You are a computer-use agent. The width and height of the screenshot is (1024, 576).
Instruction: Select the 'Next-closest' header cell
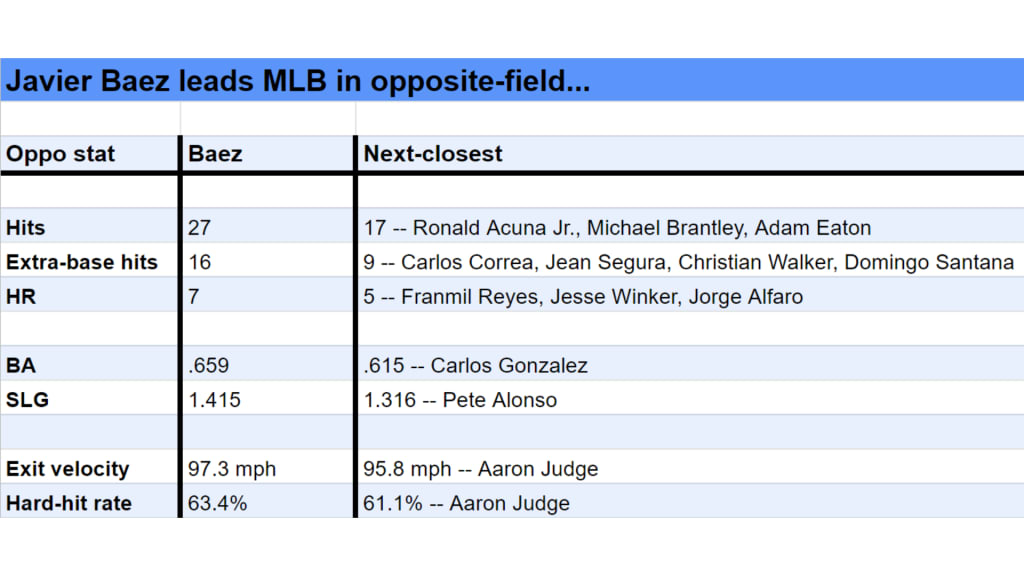click(691, 154)
